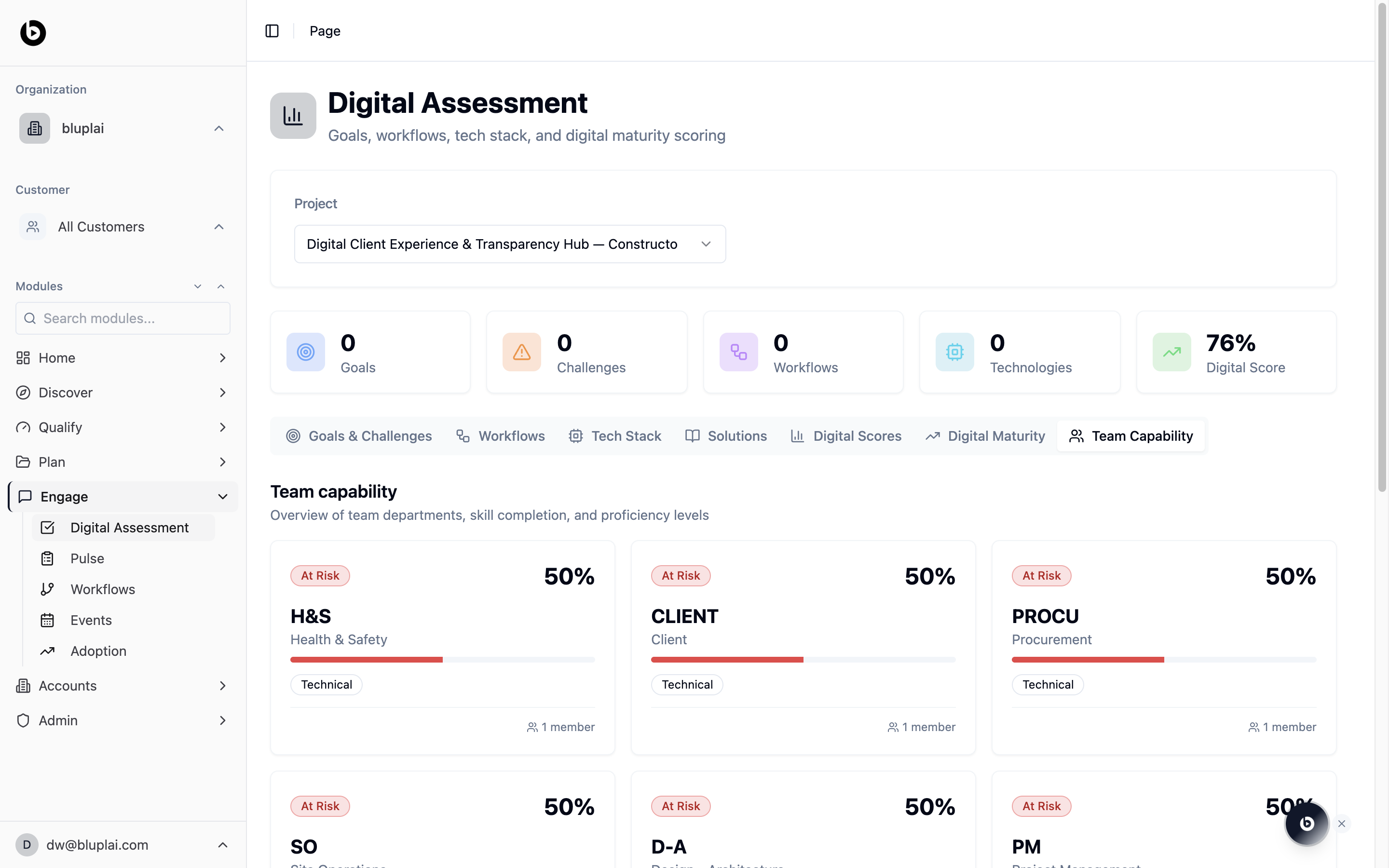The image size is (1389, 868).
Task: Toggle the sidebar panel icon
Action: (x=272, y=31)
